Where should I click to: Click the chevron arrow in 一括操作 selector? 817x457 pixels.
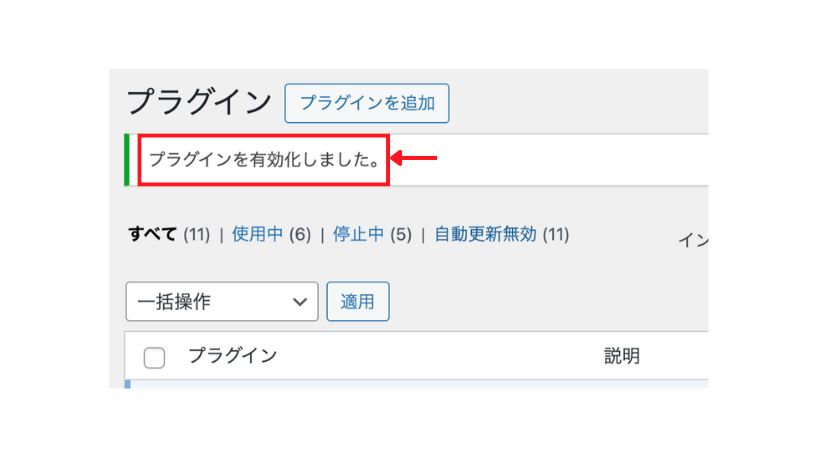coord(300,302)
